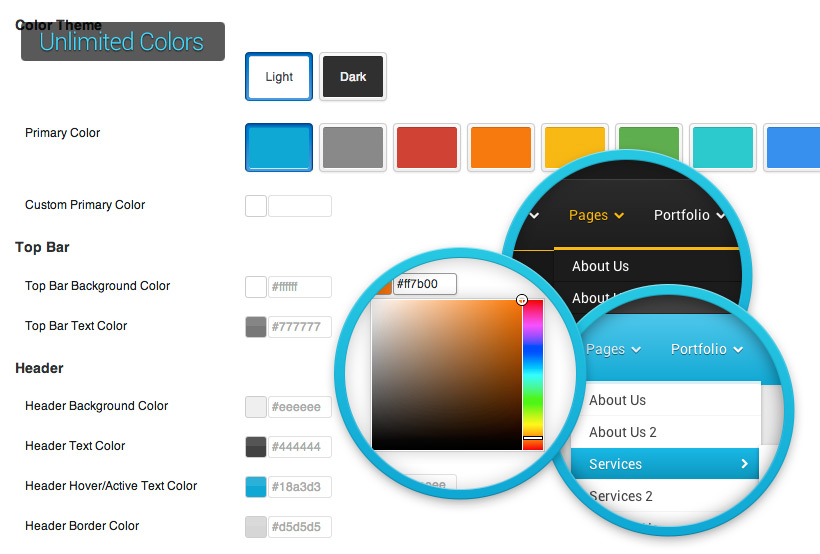The height and width of the screenshot is (554, 820).
Task: Choose the red primary color swatch
Action: tap(427, 148)
